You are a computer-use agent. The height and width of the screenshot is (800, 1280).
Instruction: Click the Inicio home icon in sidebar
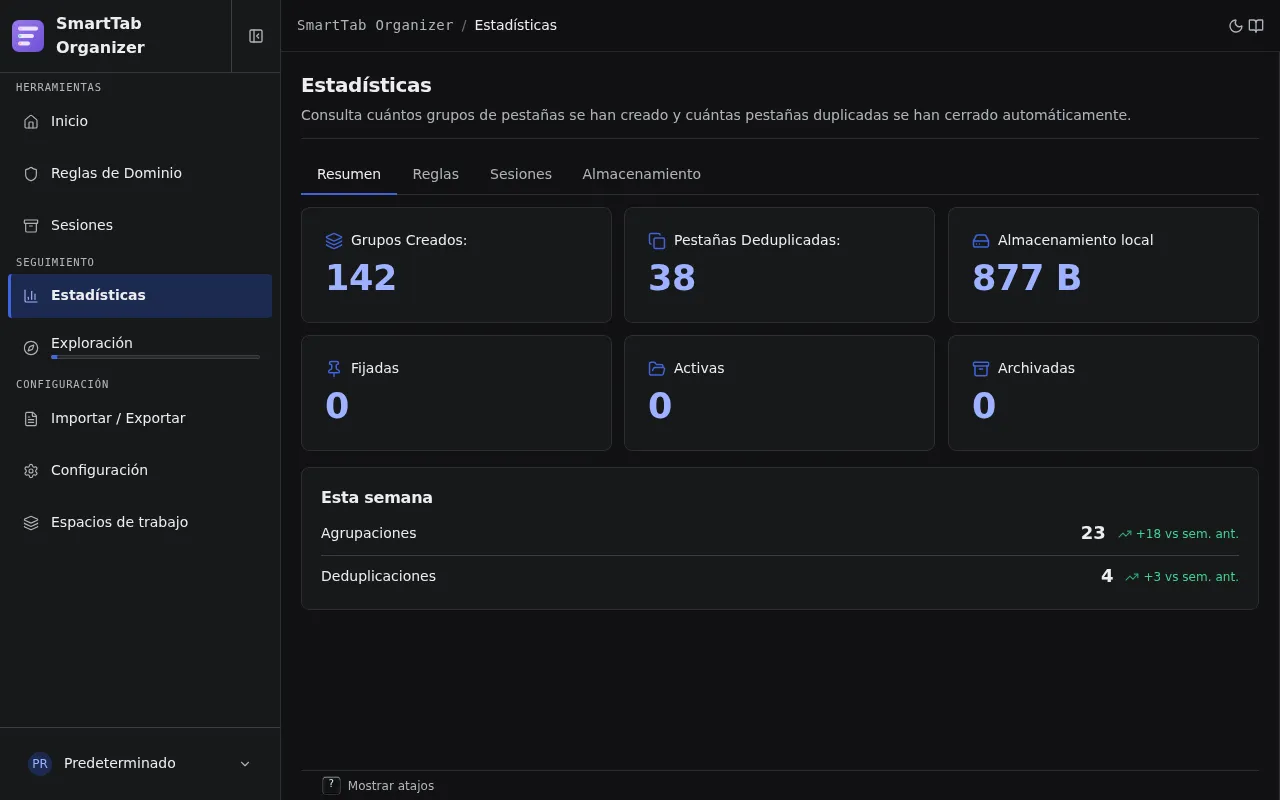click(x=31, y=121)
